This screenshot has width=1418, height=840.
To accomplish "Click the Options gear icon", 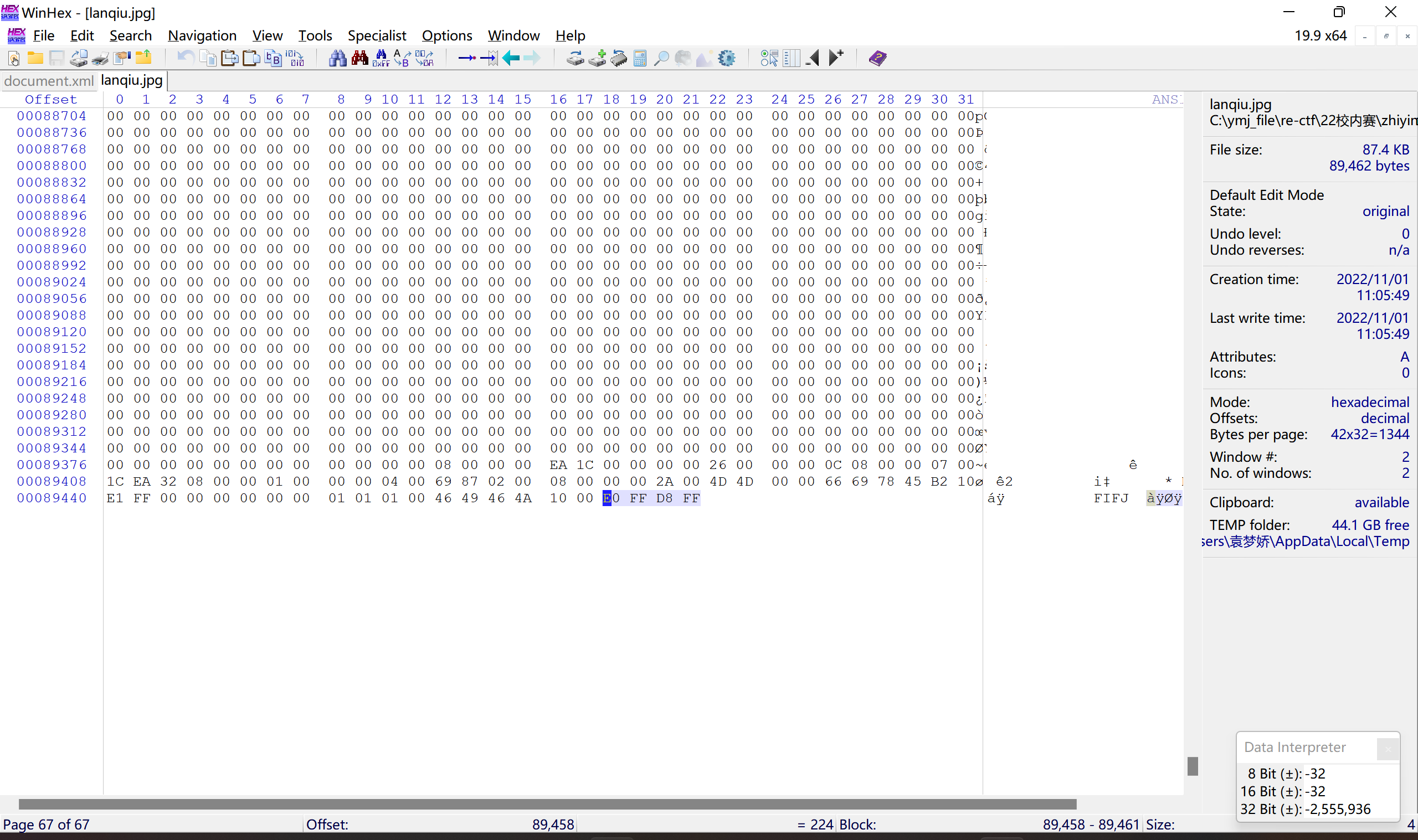I will click(726, 58).
